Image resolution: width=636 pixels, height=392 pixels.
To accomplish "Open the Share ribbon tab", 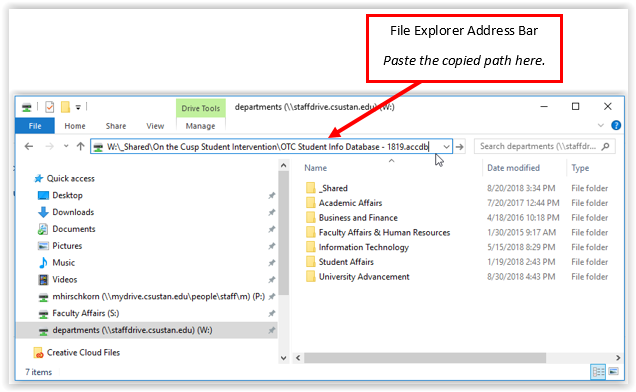I will click(116, 126).
